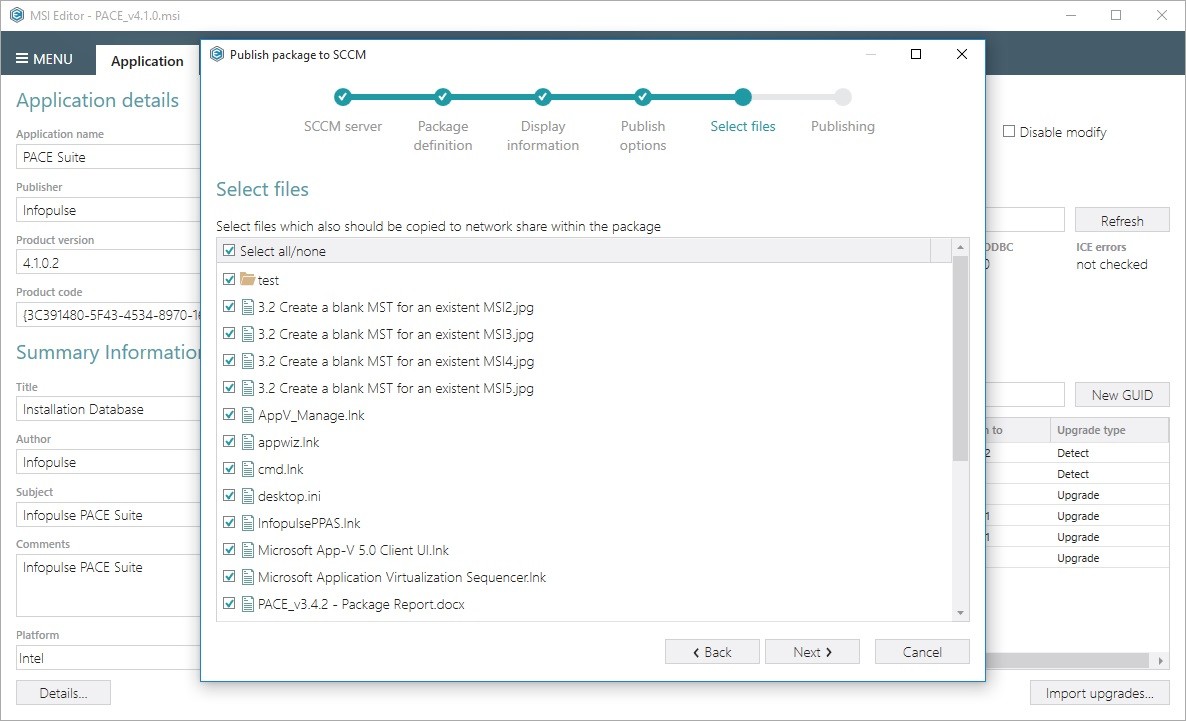Click the Application name field

click(108, 157)
